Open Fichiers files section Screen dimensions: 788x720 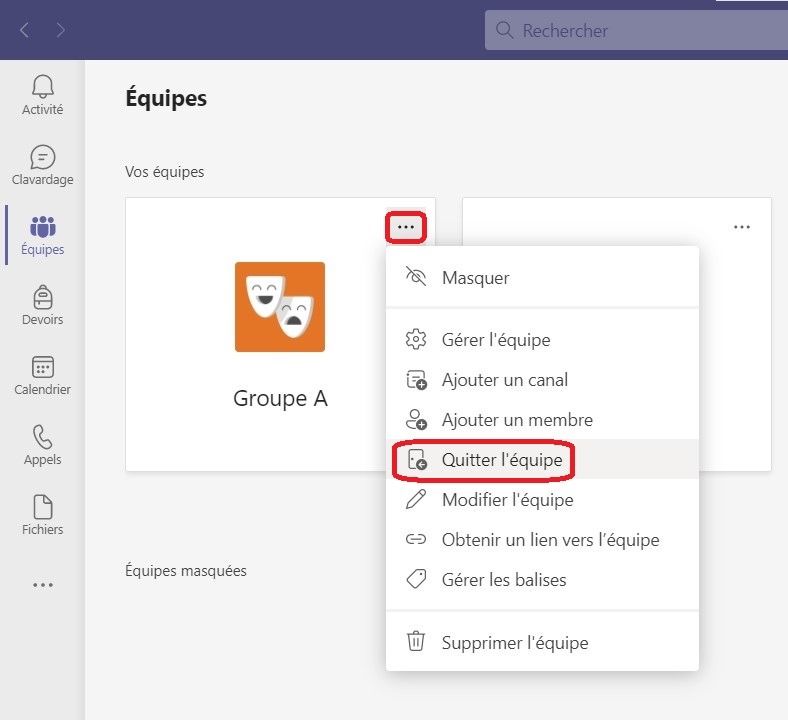(42, 515)
